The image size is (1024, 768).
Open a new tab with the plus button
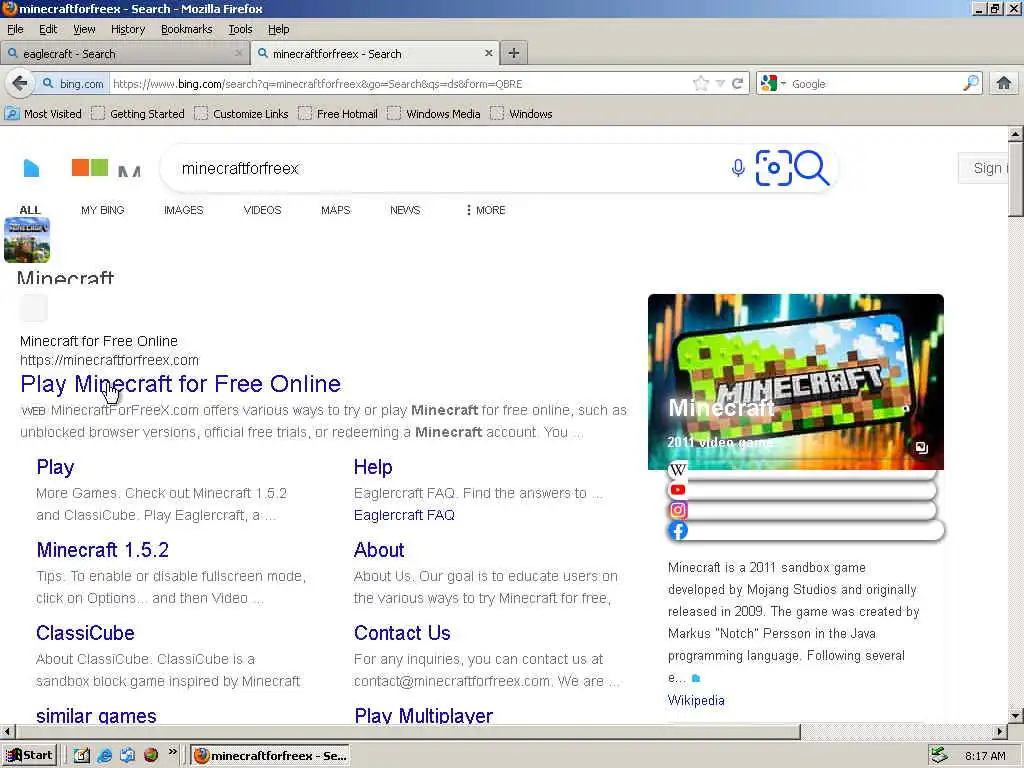coord(514,54)
